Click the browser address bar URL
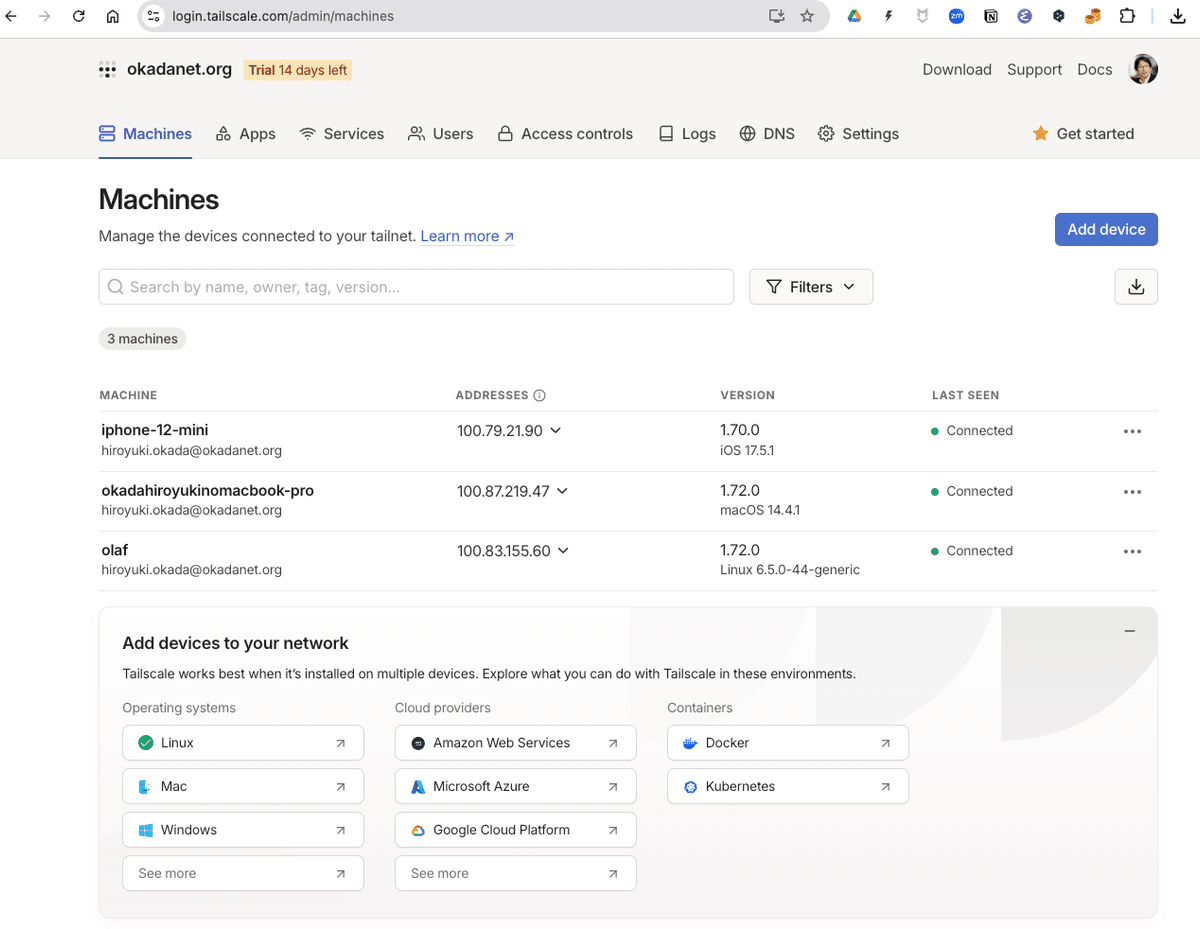 [x=283, y=16]
